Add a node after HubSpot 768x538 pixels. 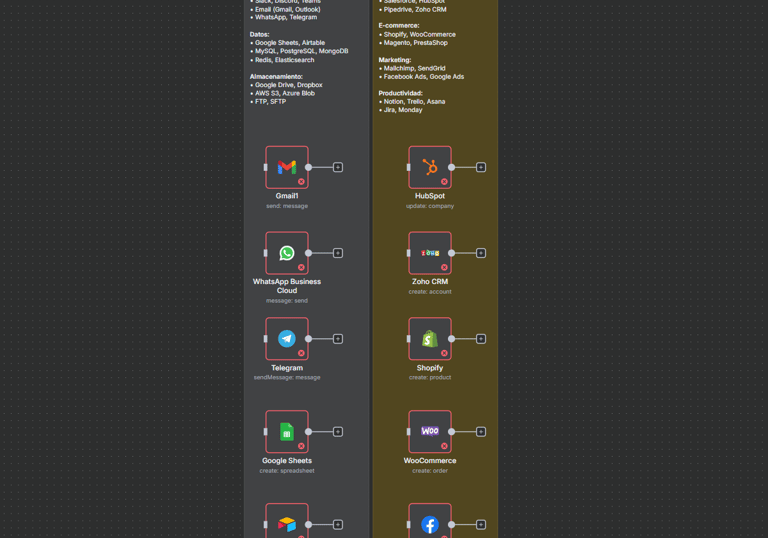(481, 168)
